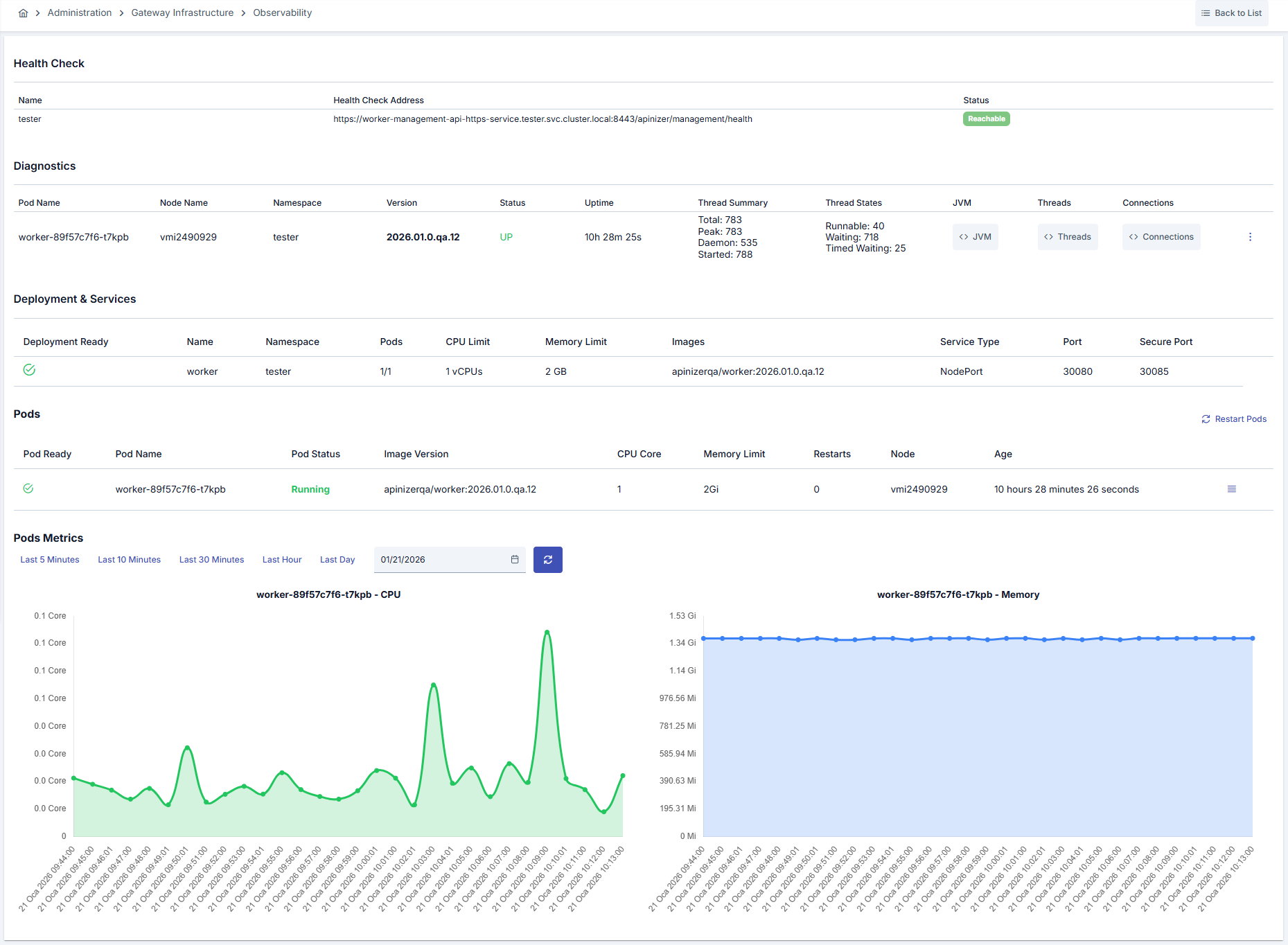Viewport: 1288px width, 945px height.
Task: Click the NodePort service type
Action: (962, 371)
